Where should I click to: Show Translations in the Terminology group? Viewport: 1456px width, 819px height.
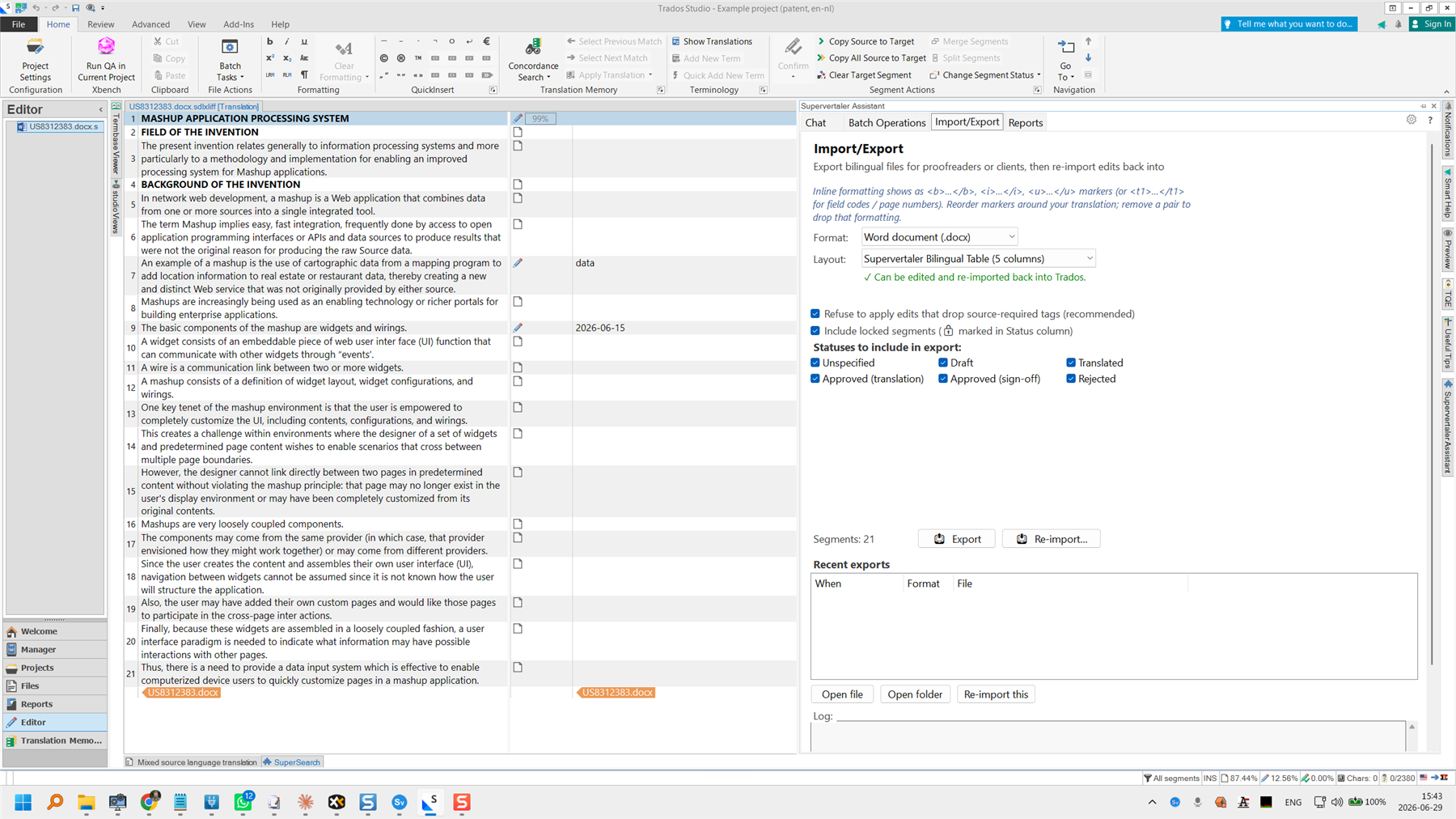click(712, 41)
